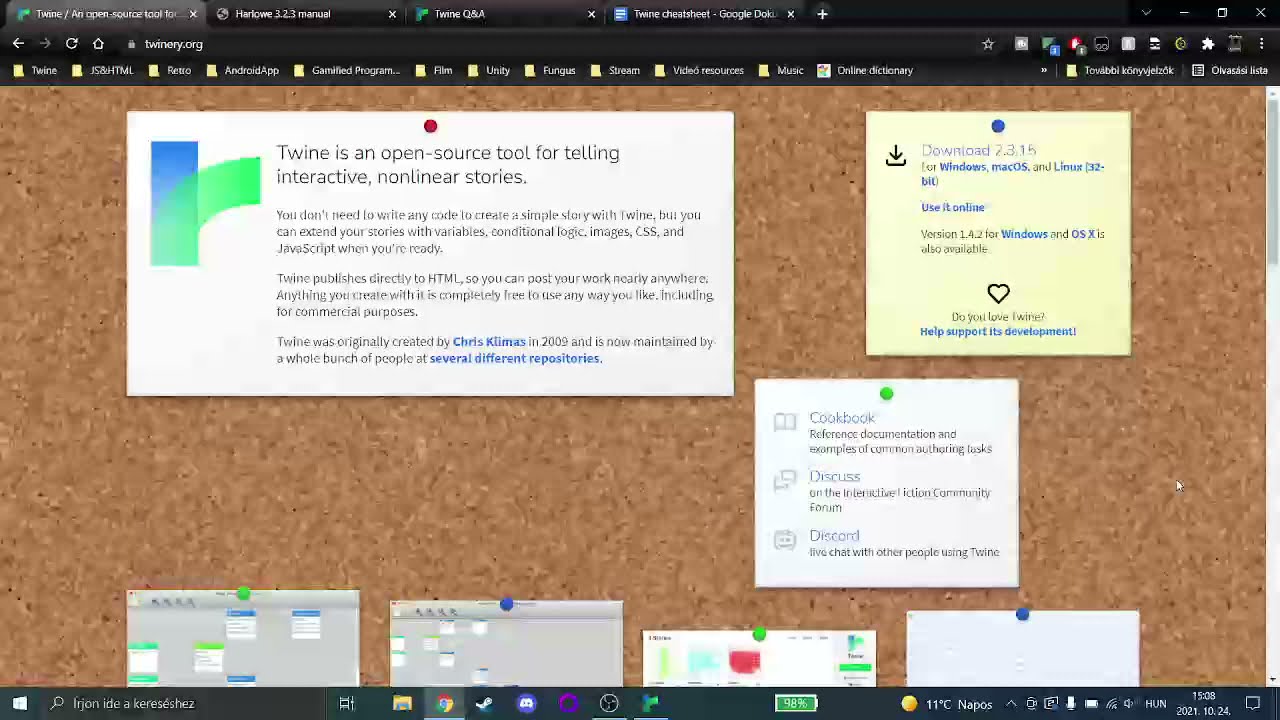1280x720 pixels.
Task: Open a new browser tab
Action: point(822,14)
